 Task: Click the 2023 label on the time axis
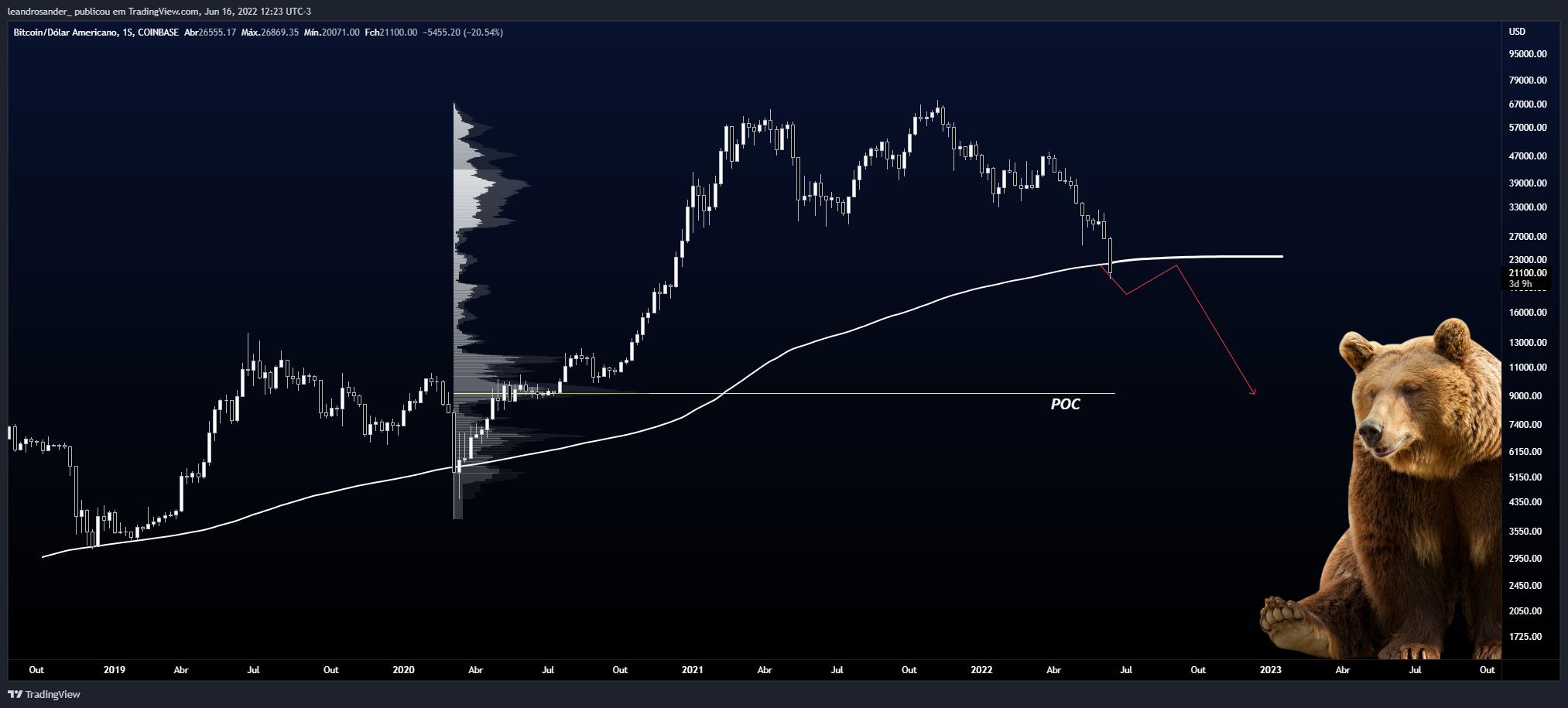click(1270, 670)
